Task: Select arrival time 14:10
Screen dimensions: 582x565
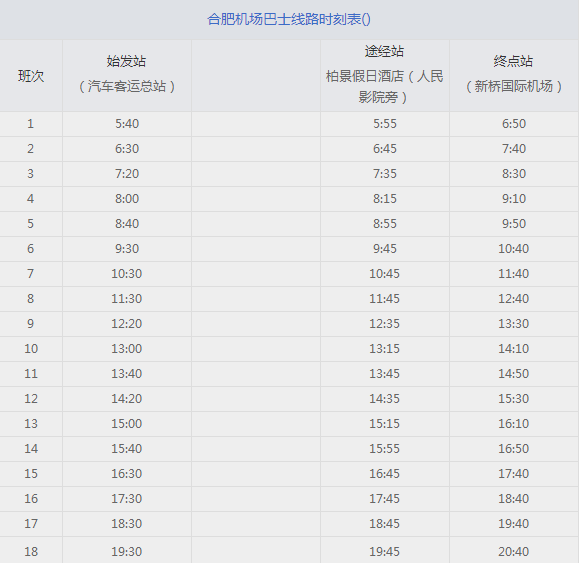Action: tap(513, 349)
